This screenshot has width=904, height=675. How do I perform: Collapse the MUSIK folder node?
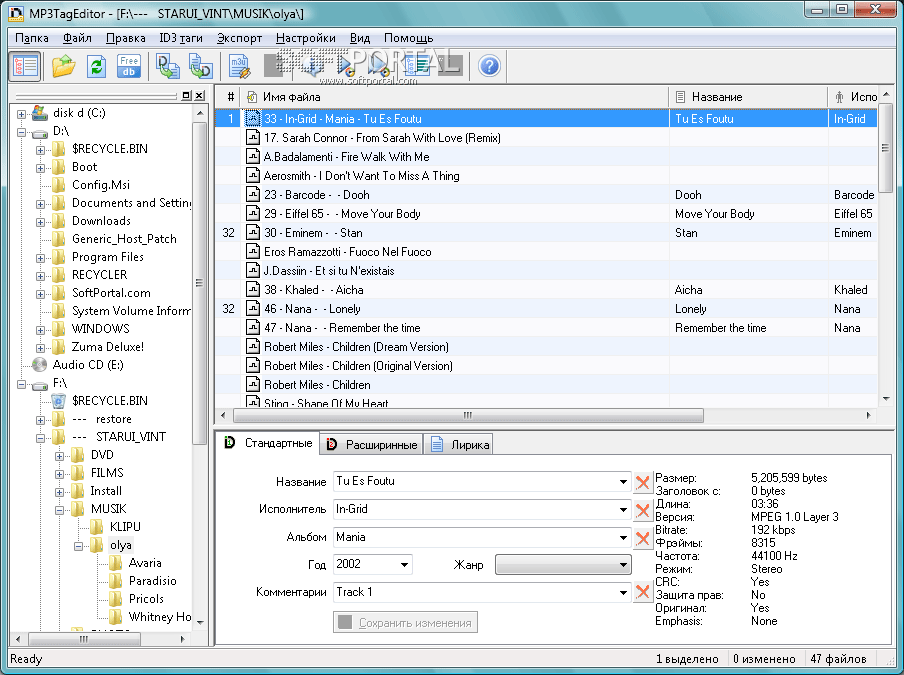point(59,510)
